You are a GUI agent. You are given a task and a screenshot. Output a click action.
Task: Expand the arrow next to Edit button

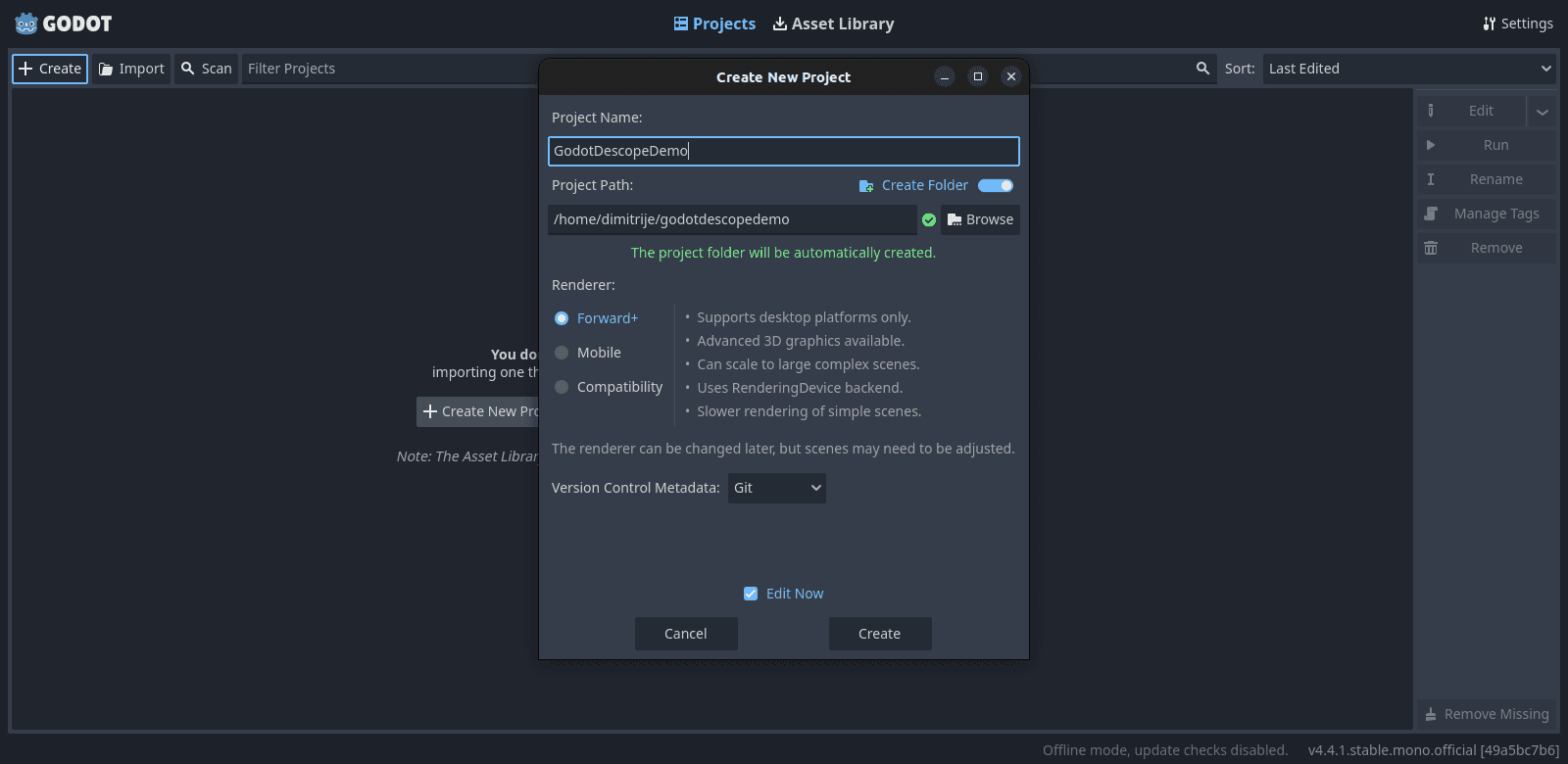pos(1542,112)
